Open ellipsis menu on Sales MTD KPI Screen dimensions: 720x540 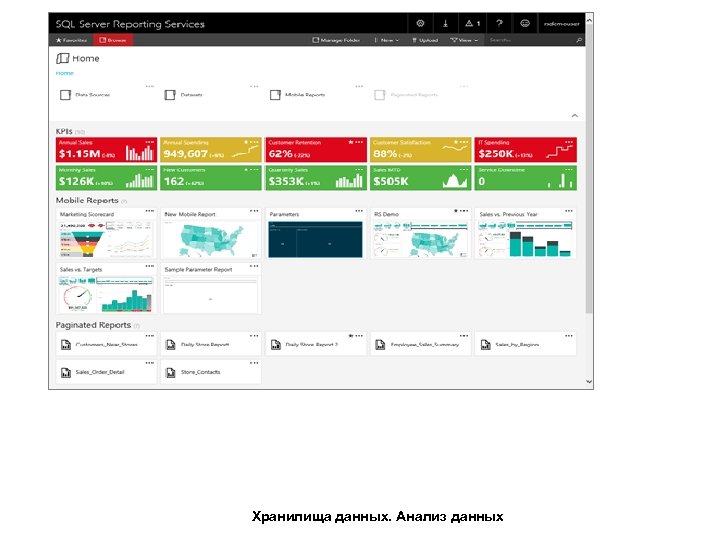point(464,169)
